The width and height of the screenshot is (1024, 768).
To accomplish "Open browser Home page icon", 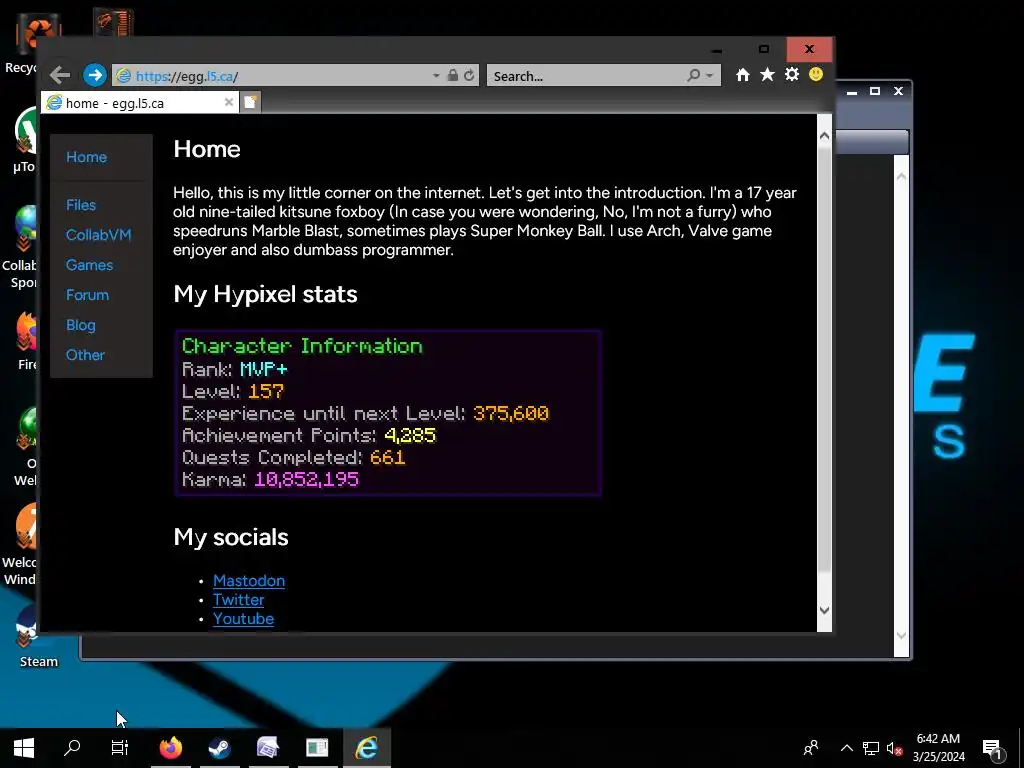I will tap(743, 74).
